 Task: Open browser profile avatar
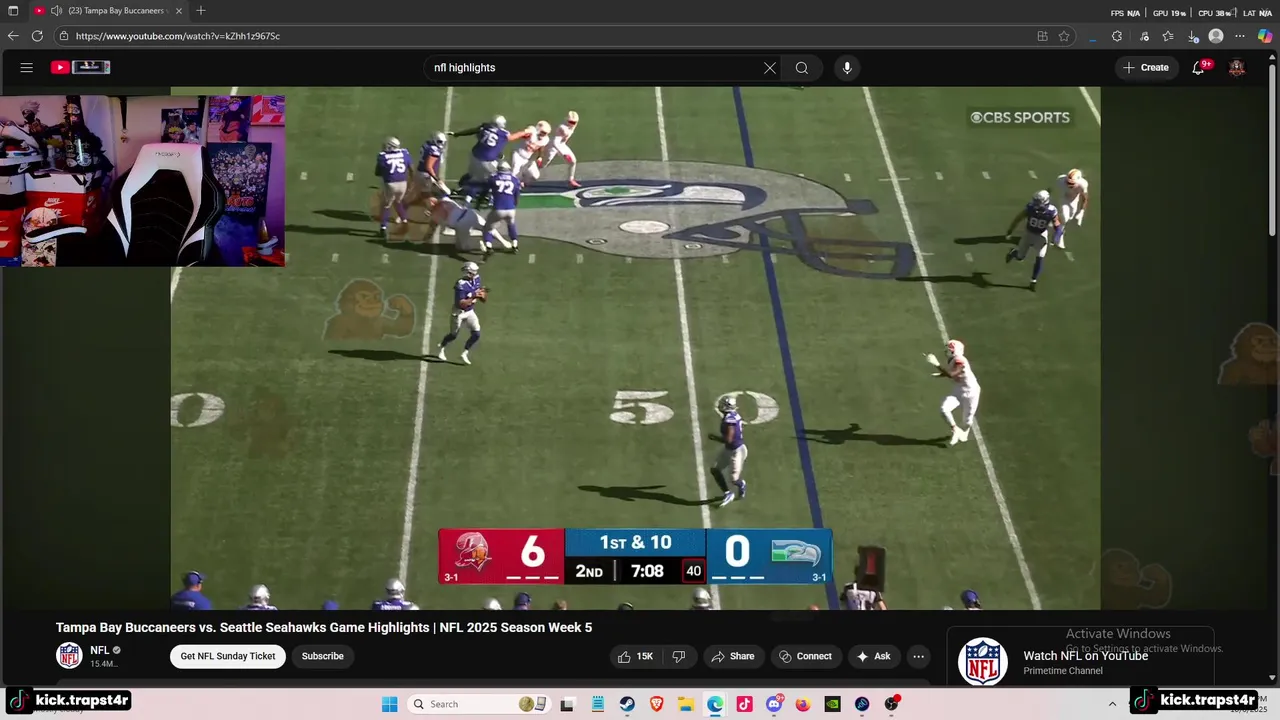[x=1216, y=36]
